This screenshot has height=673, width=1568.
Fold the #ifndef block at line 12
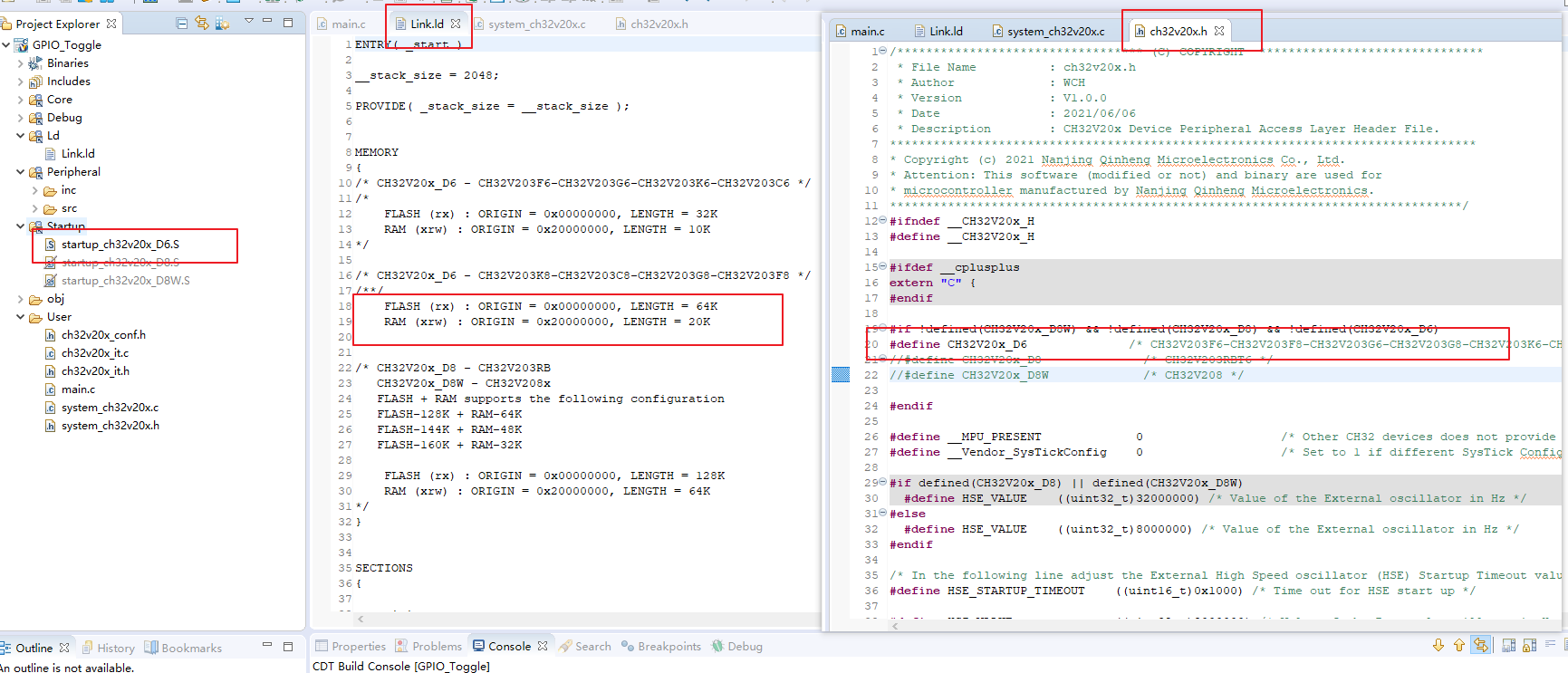tap(883, 220)
